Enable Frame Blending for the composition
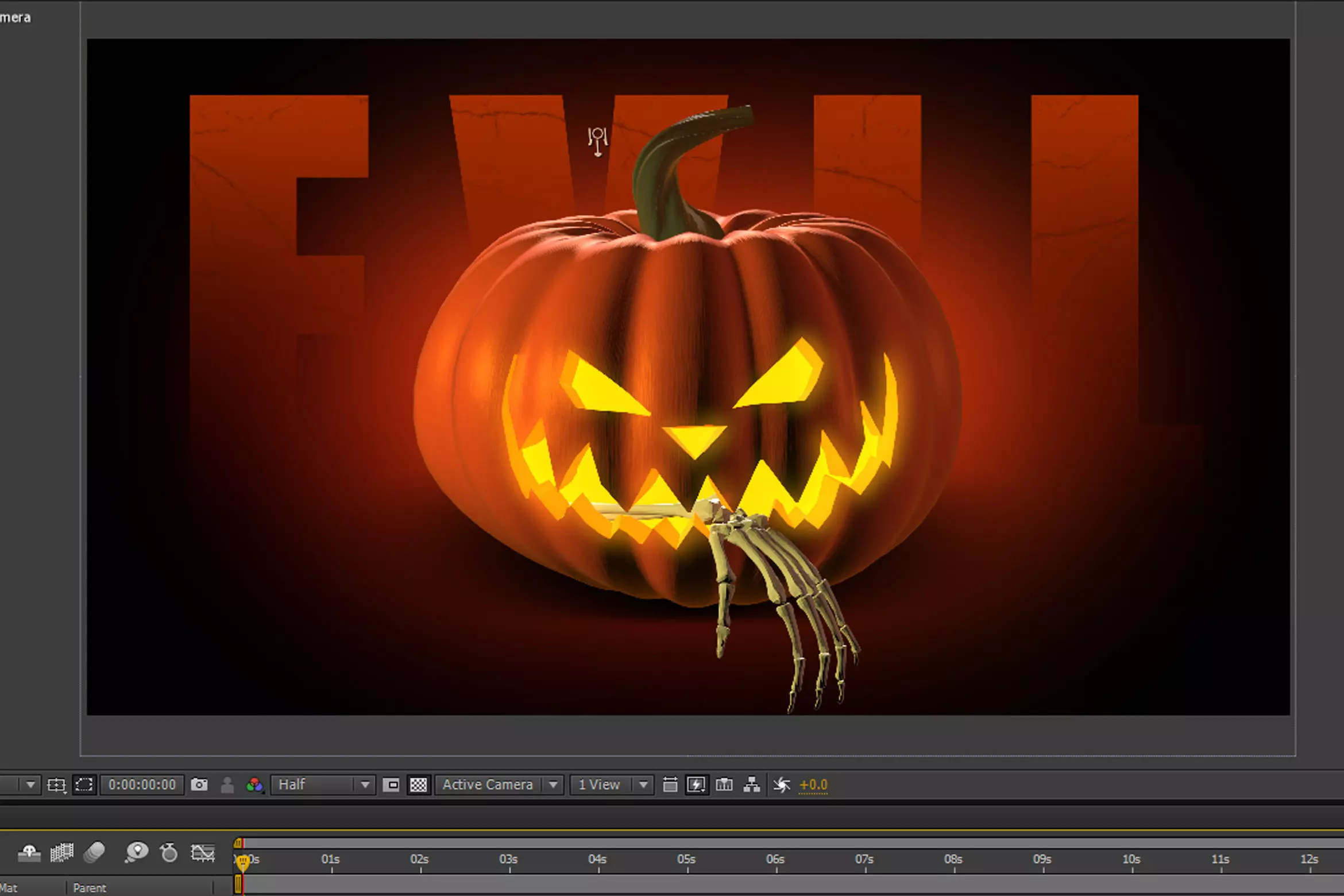Viewport: 1344px width, 896px height. point(62,853)
